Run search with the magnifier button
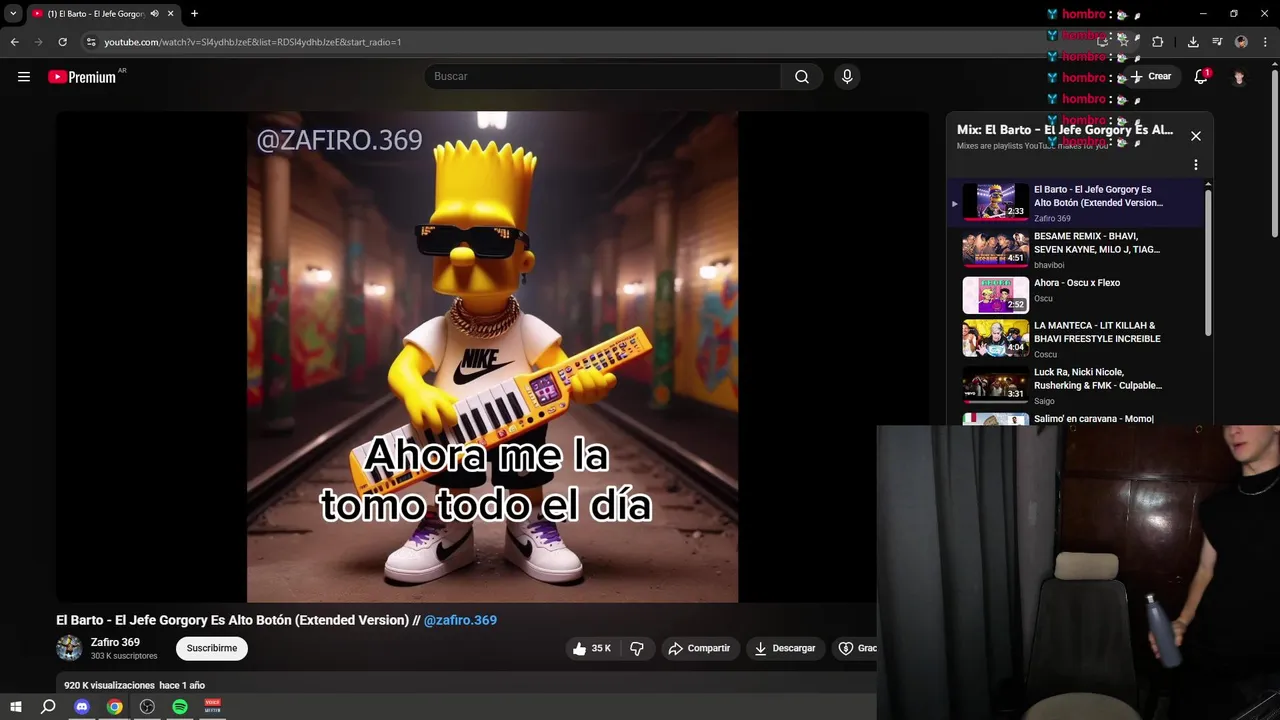This screenshot has height=720, width=1280. point(802,77)
